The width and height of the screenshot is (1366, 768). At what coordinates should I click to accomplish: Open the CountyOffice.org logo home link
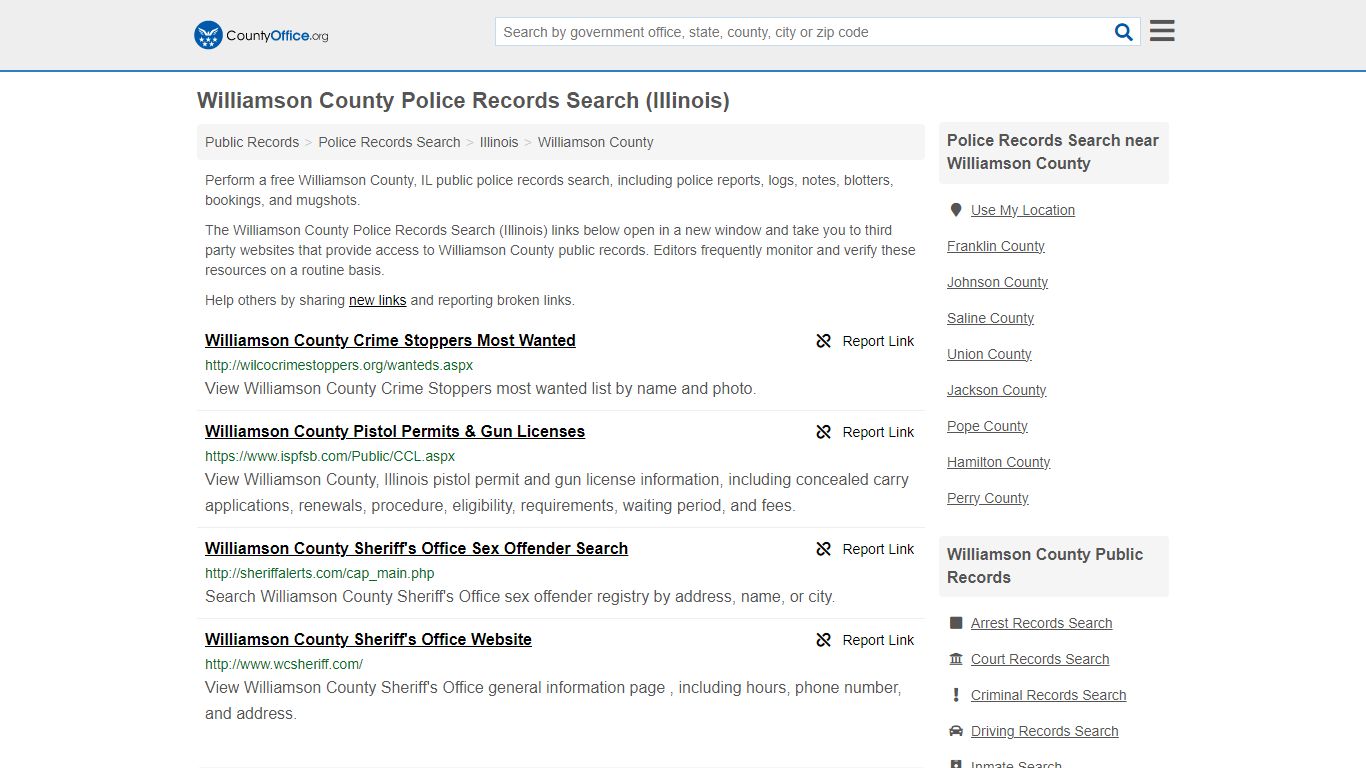[261, 35]
